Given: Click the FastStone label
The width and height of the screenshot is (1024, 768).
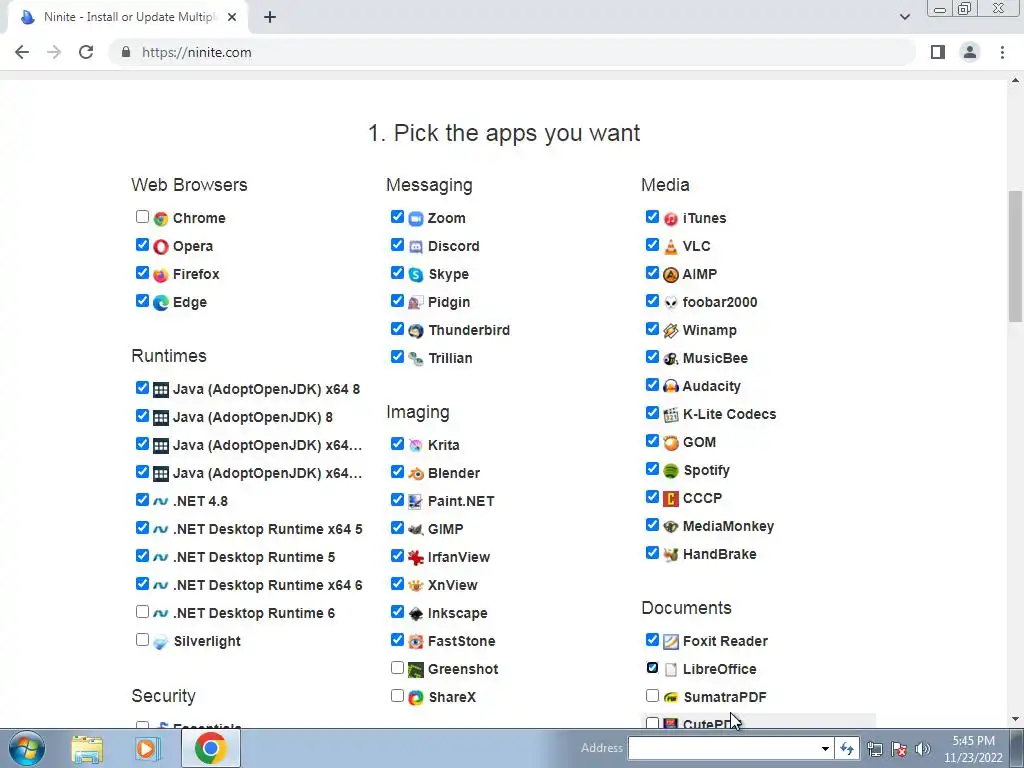Looking at the screenshot, I should tap(461, 641).
